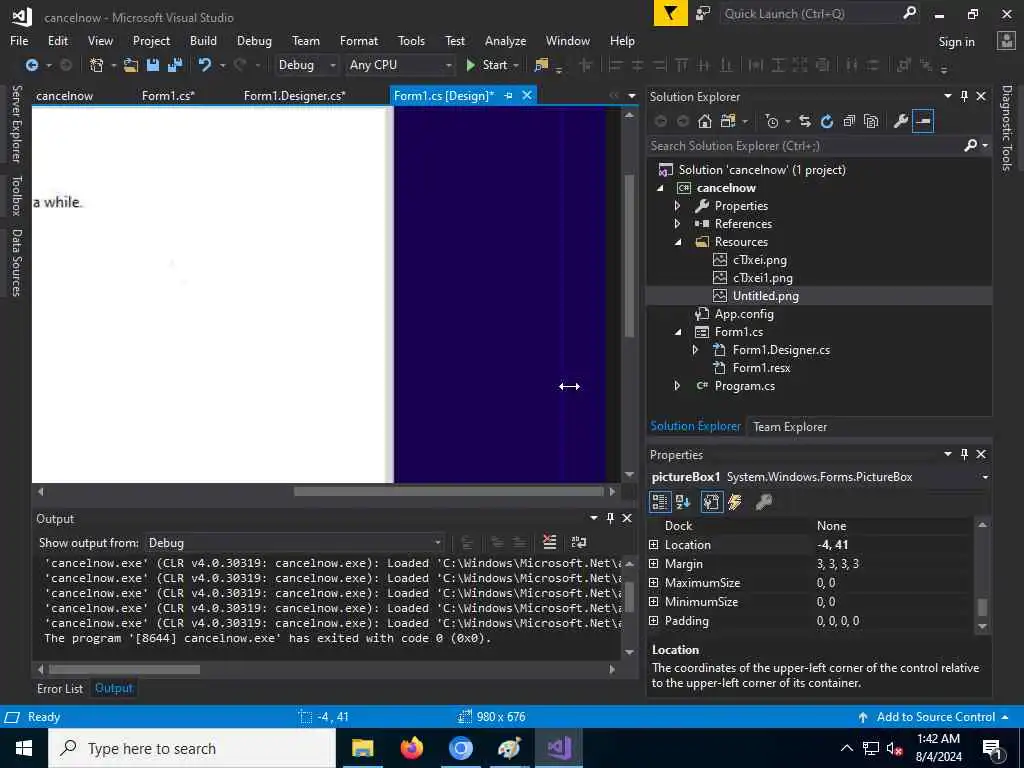Show Events lightning bolt in Properties panel
This screenshot has width=1024, height=768.
[735, 502]
